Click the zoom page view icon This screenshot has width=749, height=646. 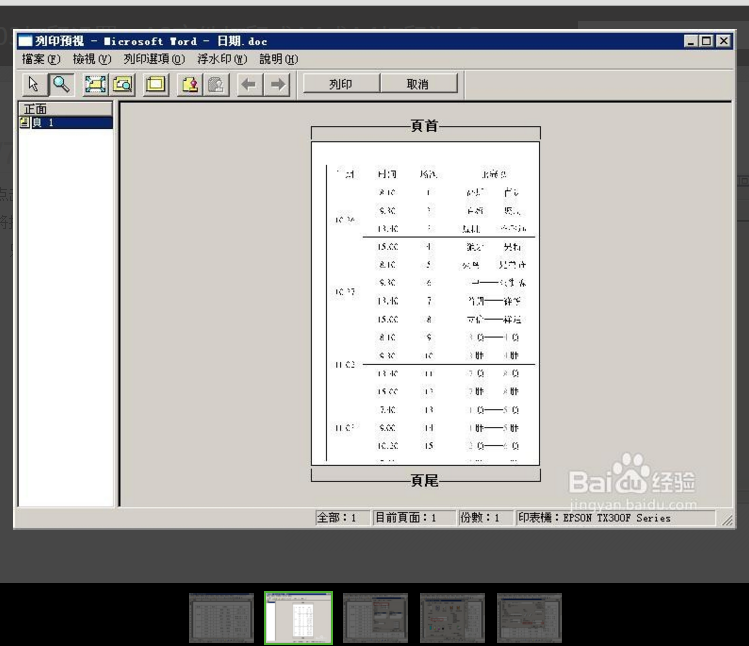[x=122, y=85]
